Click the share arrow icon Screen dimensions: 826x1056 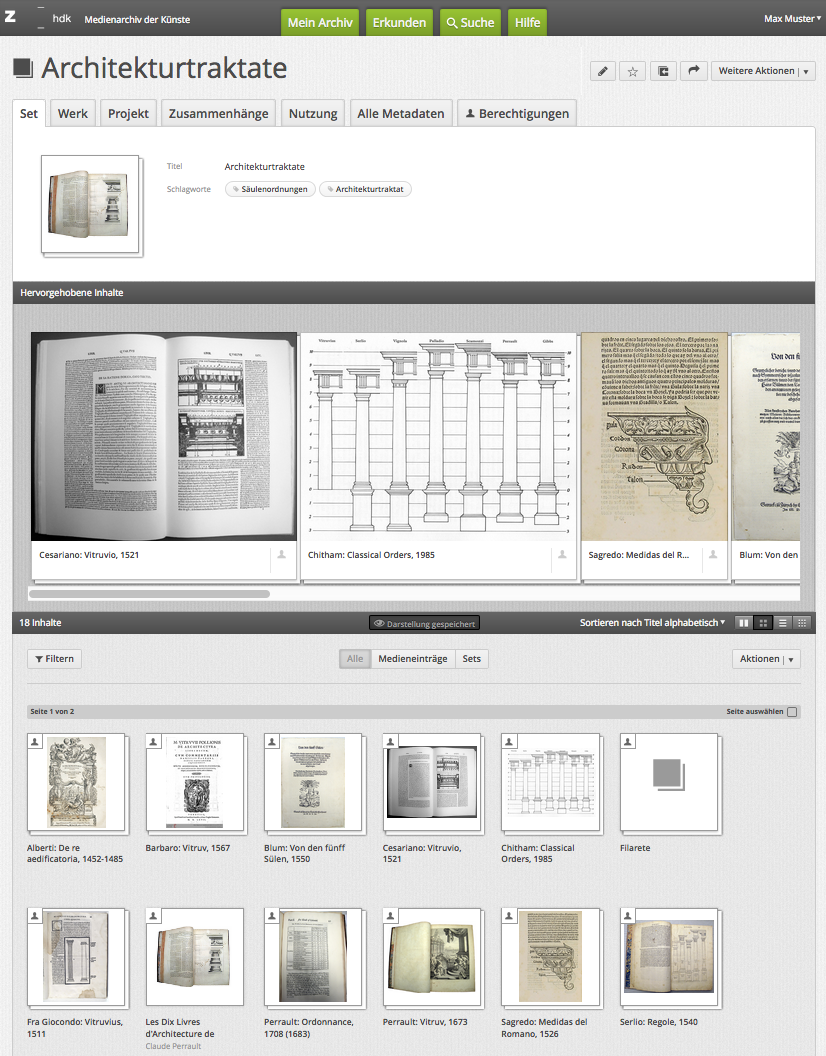pos(693,71)
